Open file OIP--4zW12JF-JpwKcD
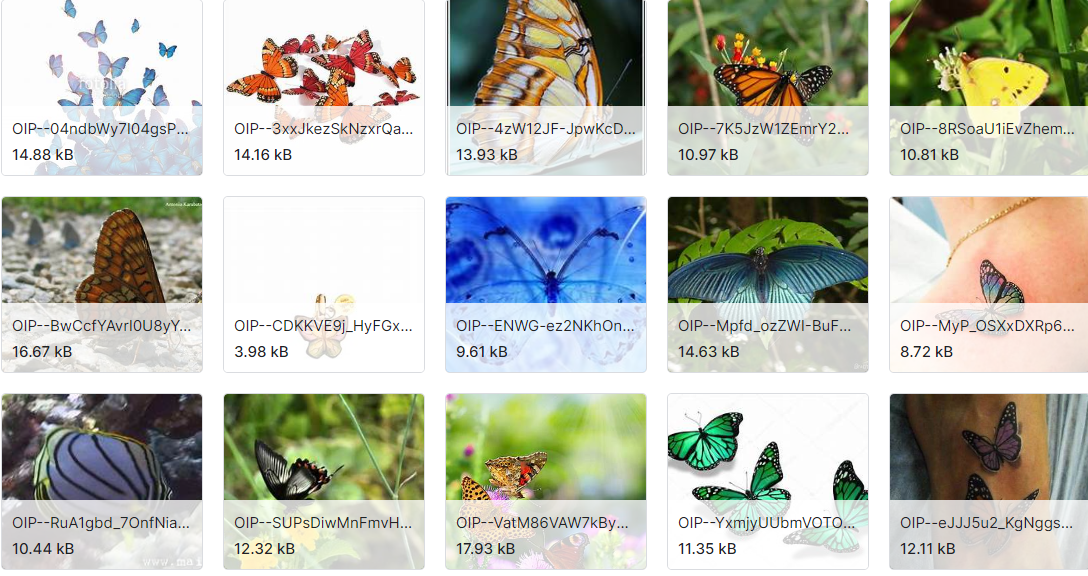 tap(546, 87)
